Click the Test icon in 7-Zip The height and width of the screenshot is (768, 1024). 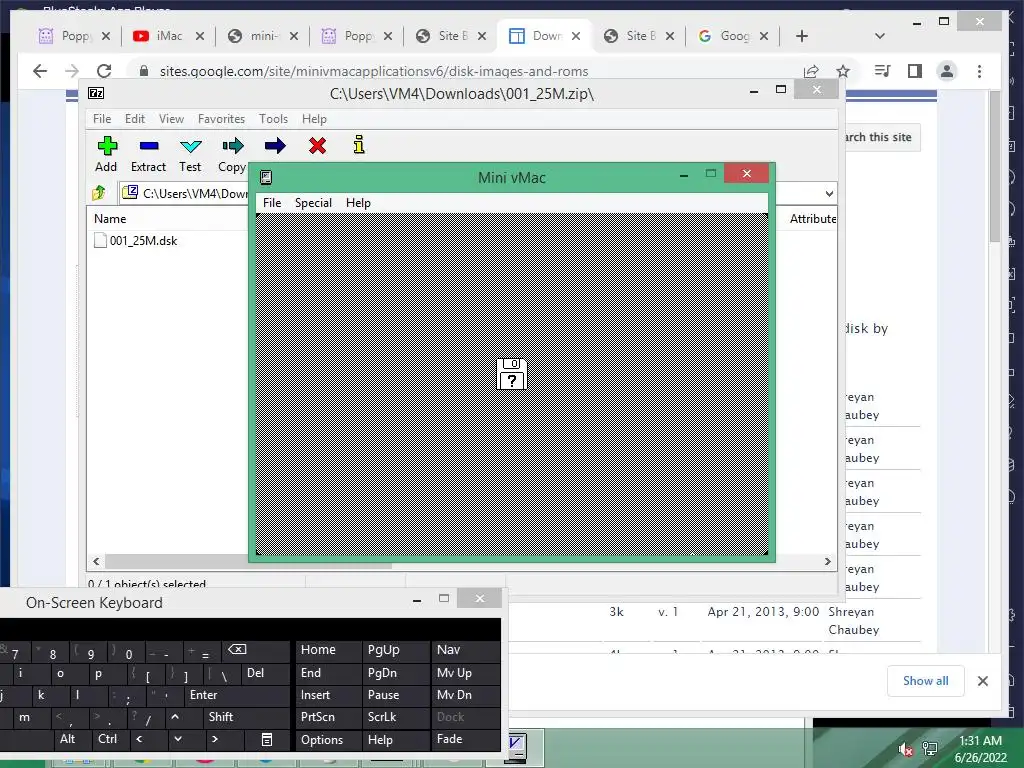[191, 146]
